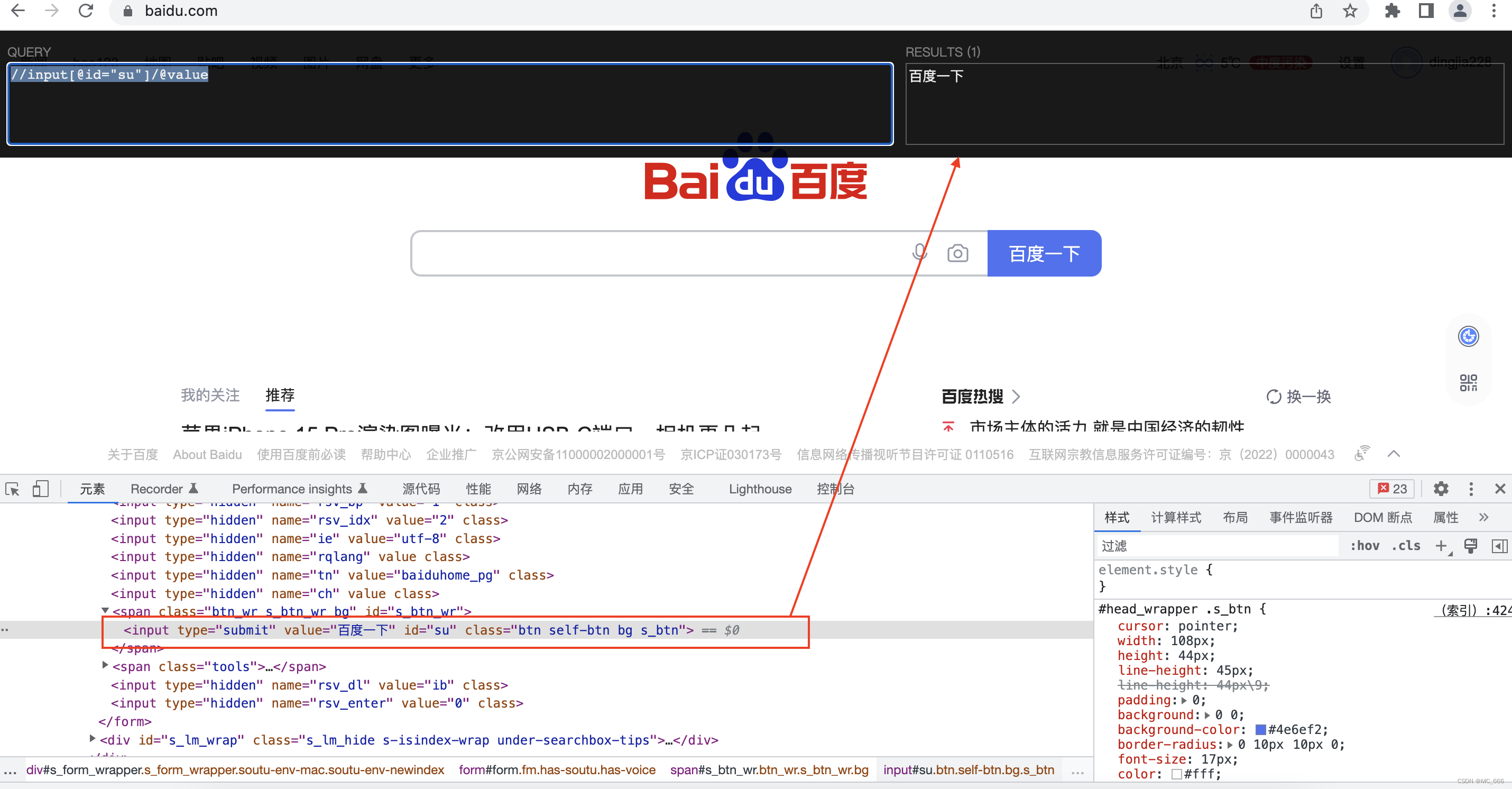Expand the span class tools node

pyautogui.click(x=105, y=665)
